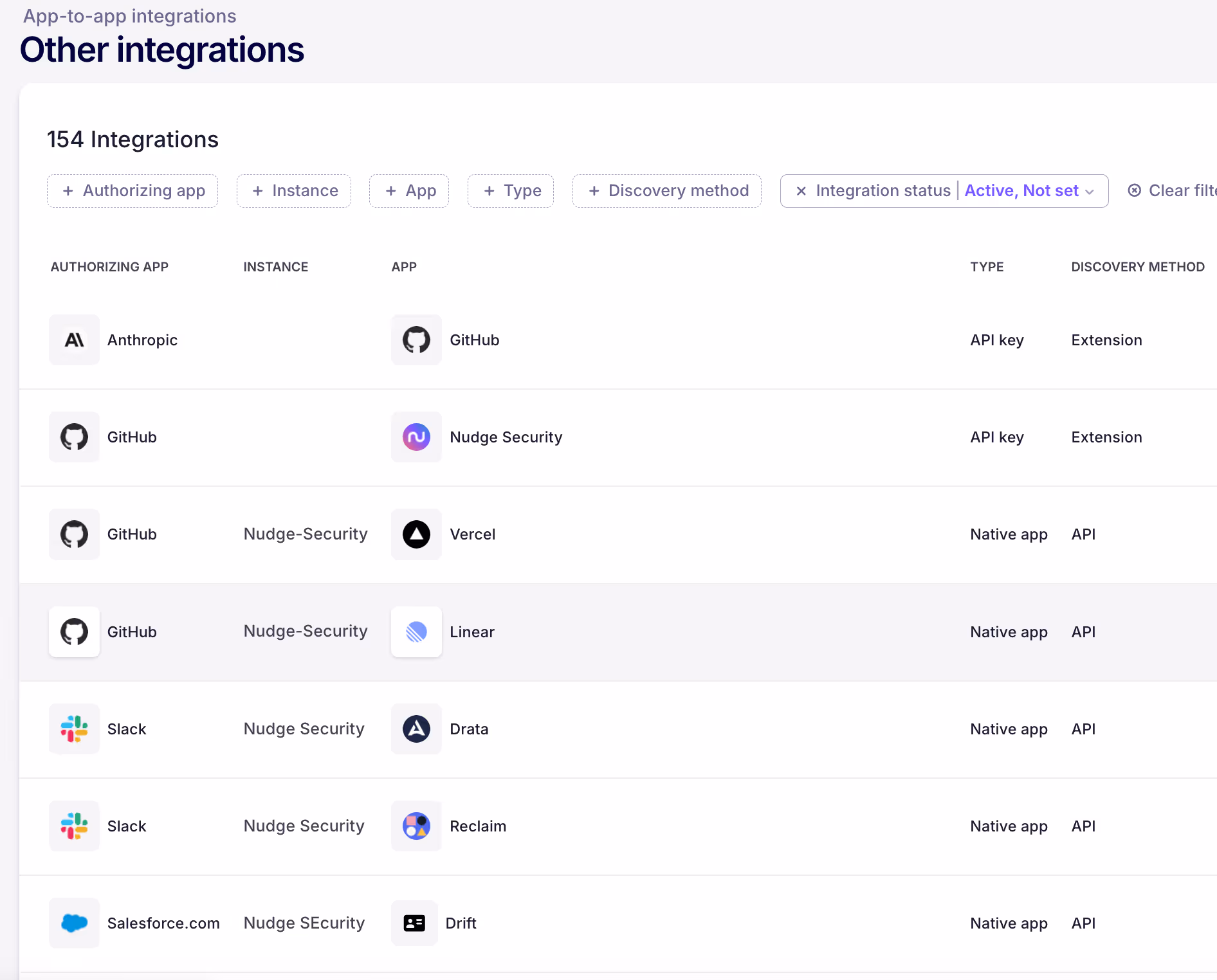Viewport: 1217px width, 980px height.
Task: Click API key type in Anthropic row
Action: point(997,340)
